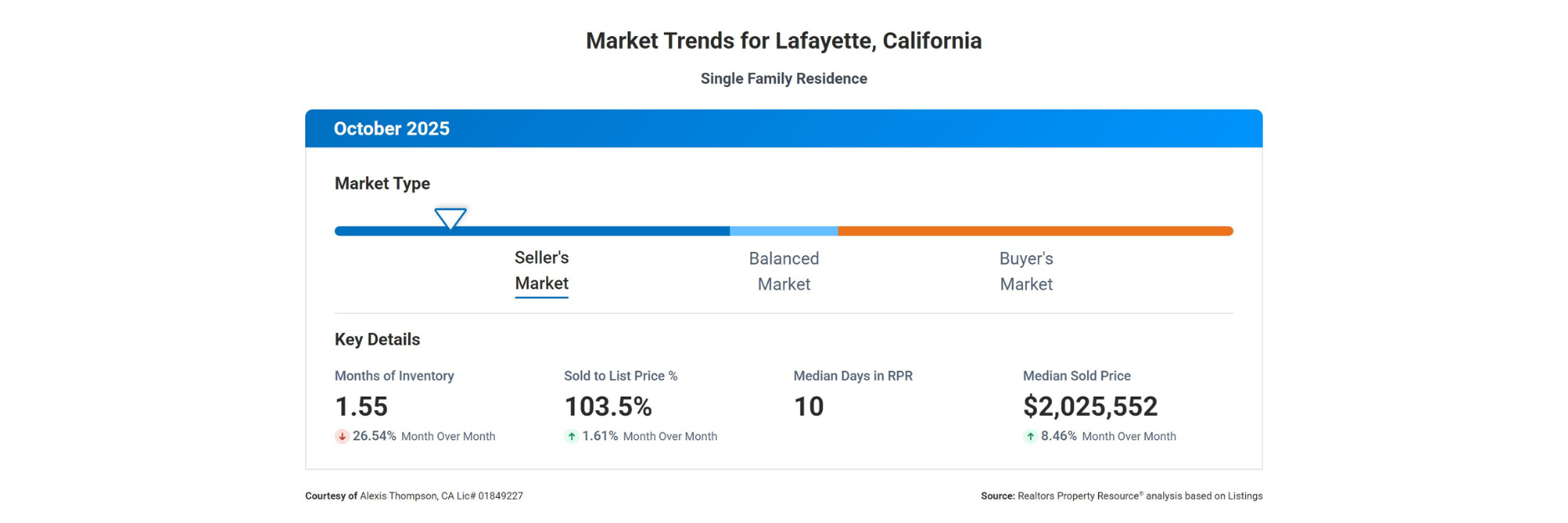This screenshot has height=523, width=1568.
Task: Click the triangle market type indicator
Action: [450, 218]
